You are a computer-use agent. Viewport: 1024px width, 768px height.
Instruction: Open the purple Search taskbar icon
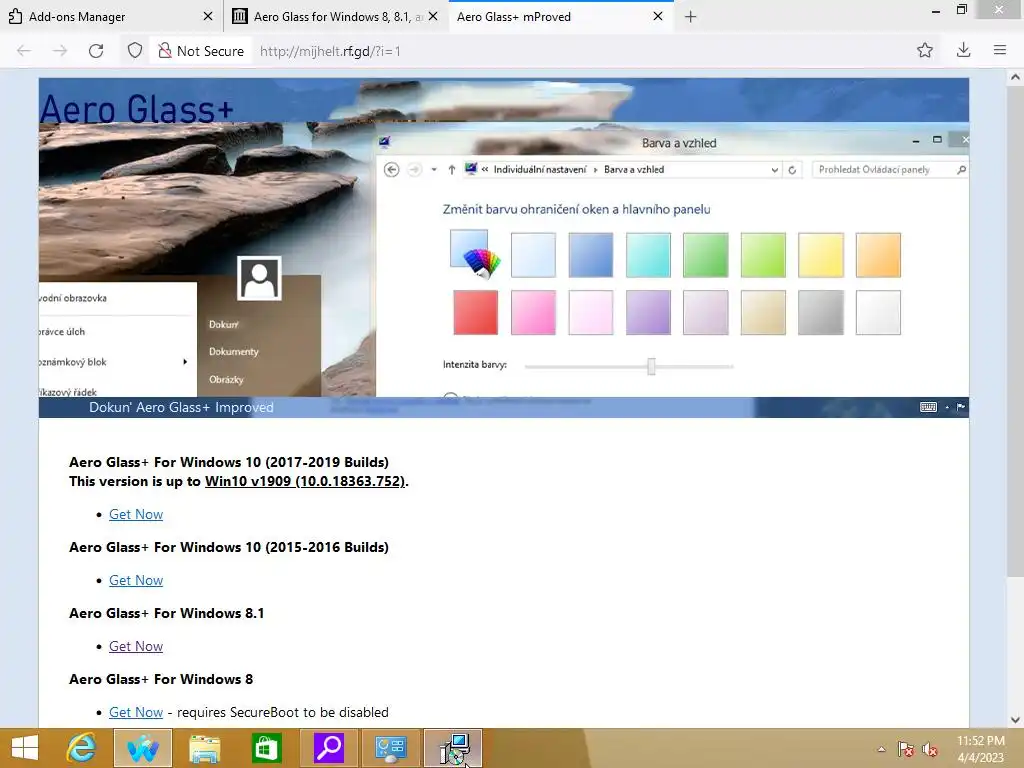coord(328,746)
